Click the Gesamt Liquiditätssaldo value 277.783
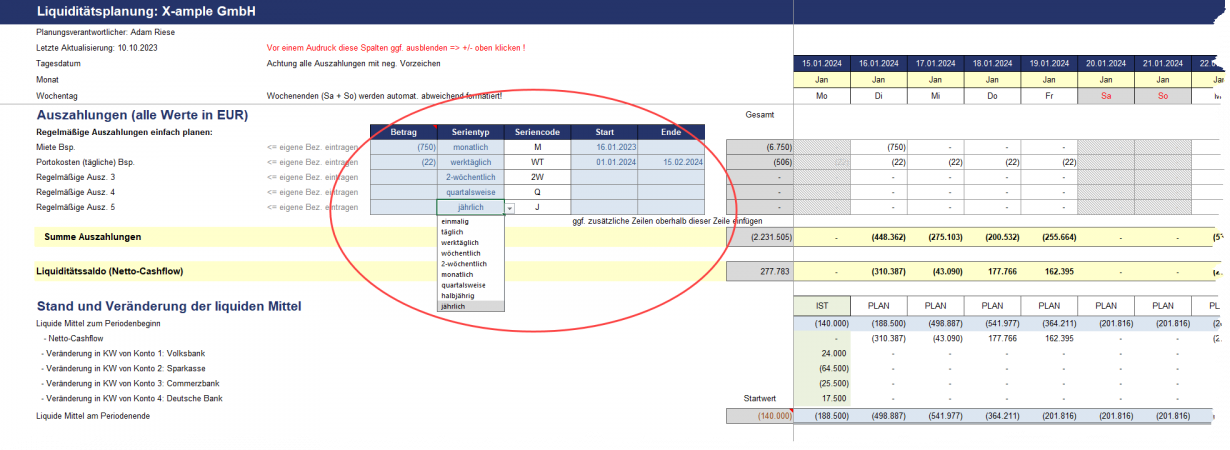The width and height of the screenshot is (1230, 450). coord(758,271)
